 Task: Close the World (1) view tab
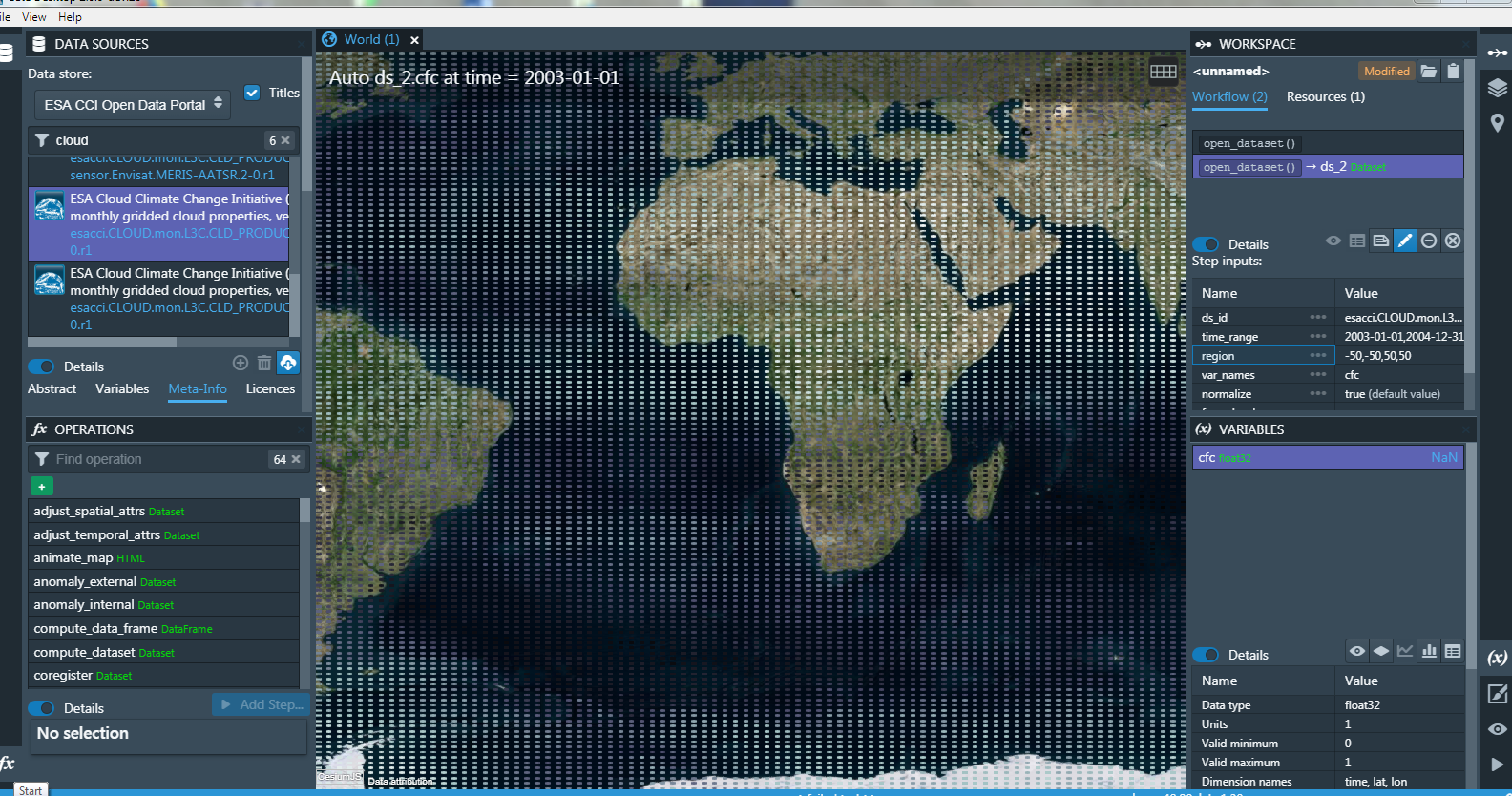tap(414, 40)
